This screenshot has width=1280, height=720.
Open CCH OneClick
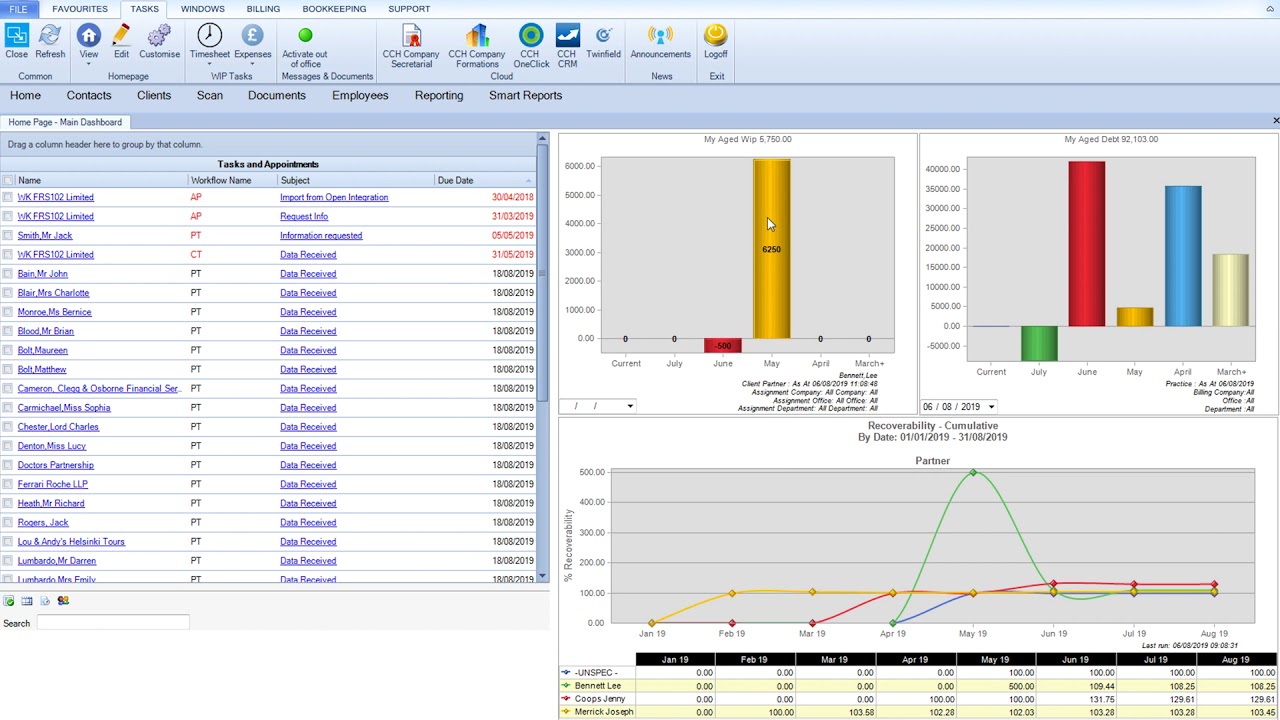[x=531, y=36]
